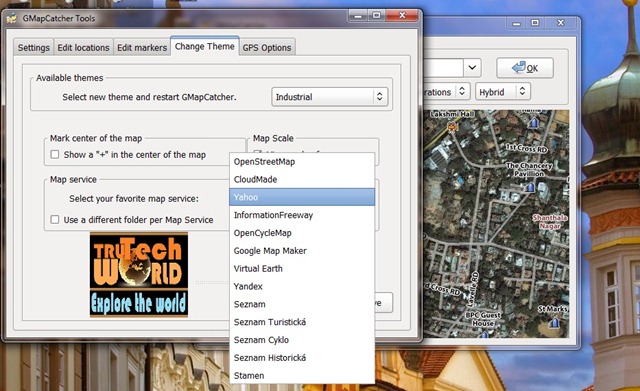Click the orange marker near Lakshmi Hall

[x=452, y=128]
